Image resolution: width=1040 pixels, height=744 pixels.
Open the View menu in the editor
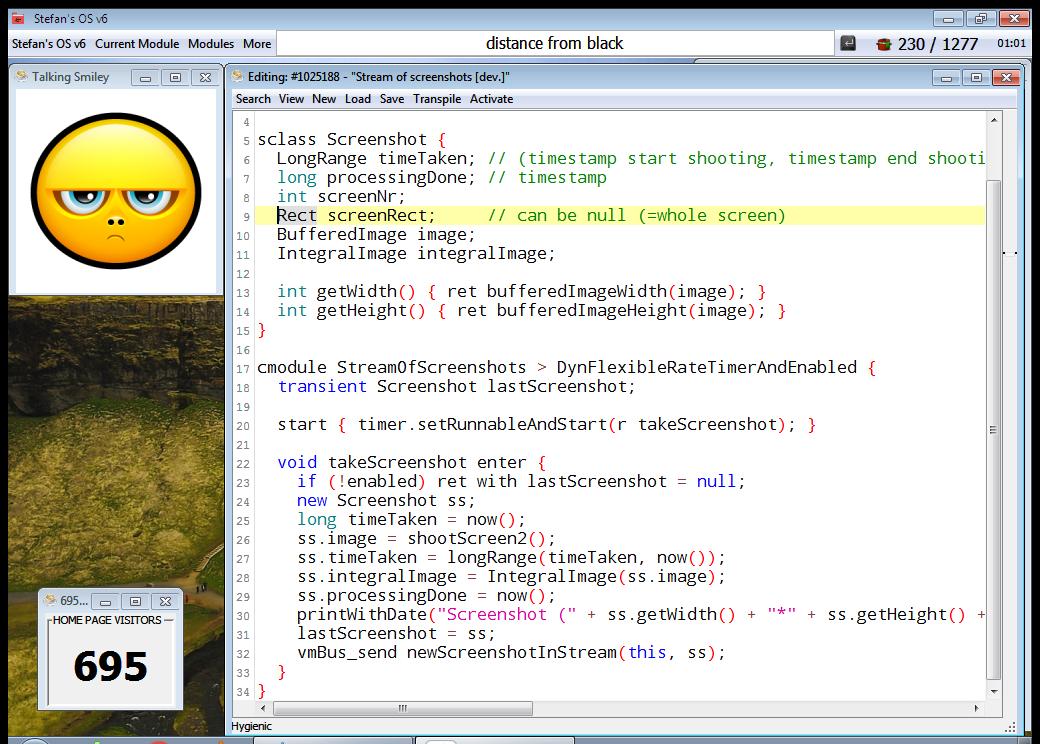pyautogui.click(x=291, y=99)
